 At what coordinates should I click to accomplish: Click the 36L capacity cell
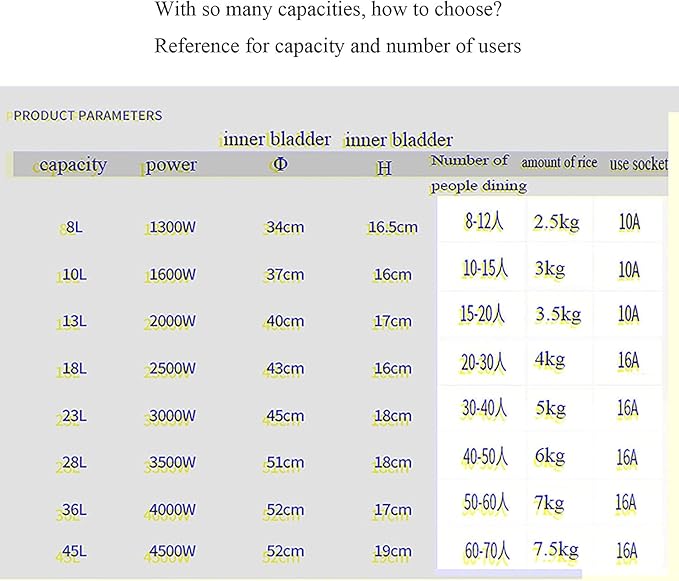74,510
